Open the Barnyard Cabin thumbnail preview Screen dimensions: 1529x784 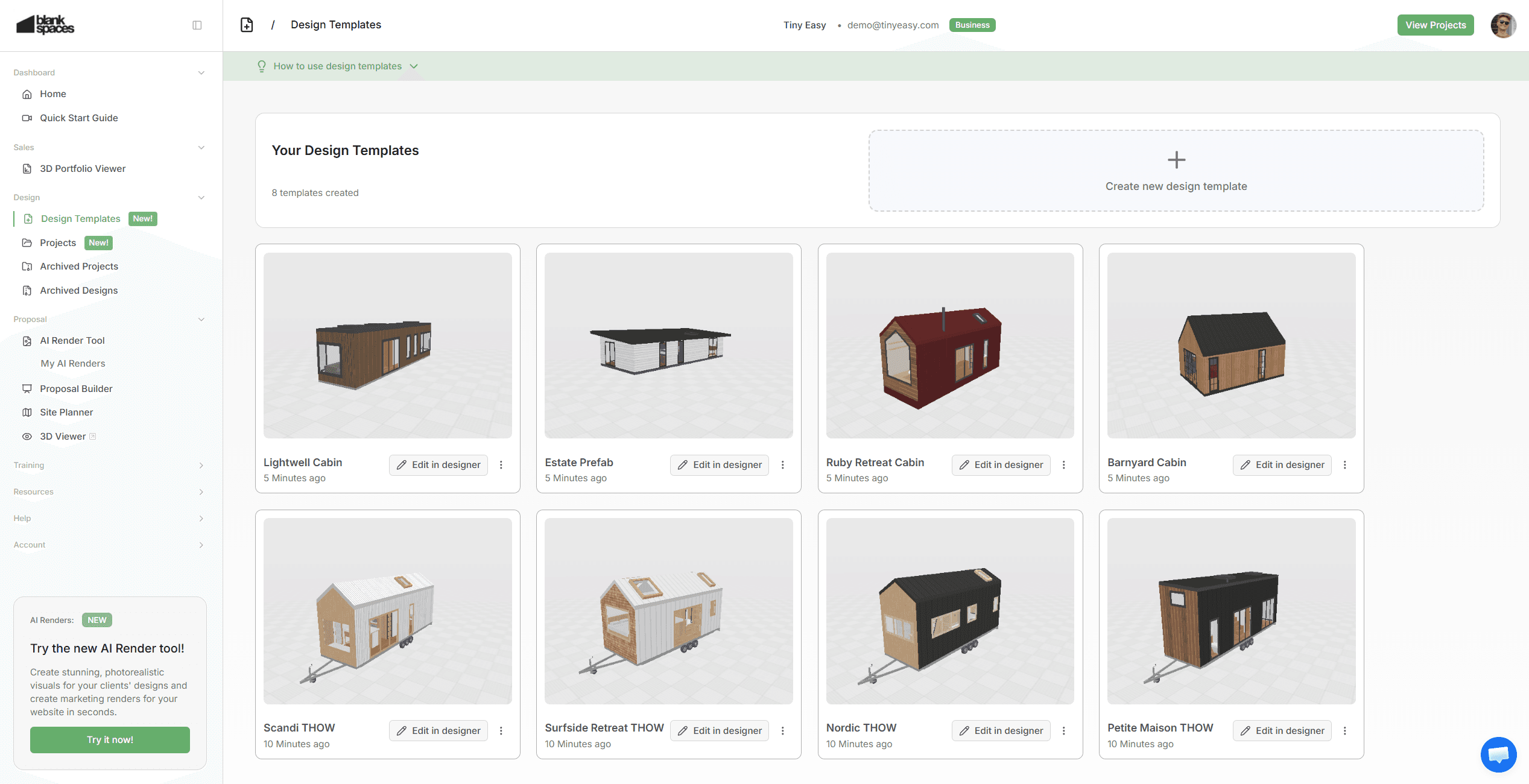point(1231,346)
